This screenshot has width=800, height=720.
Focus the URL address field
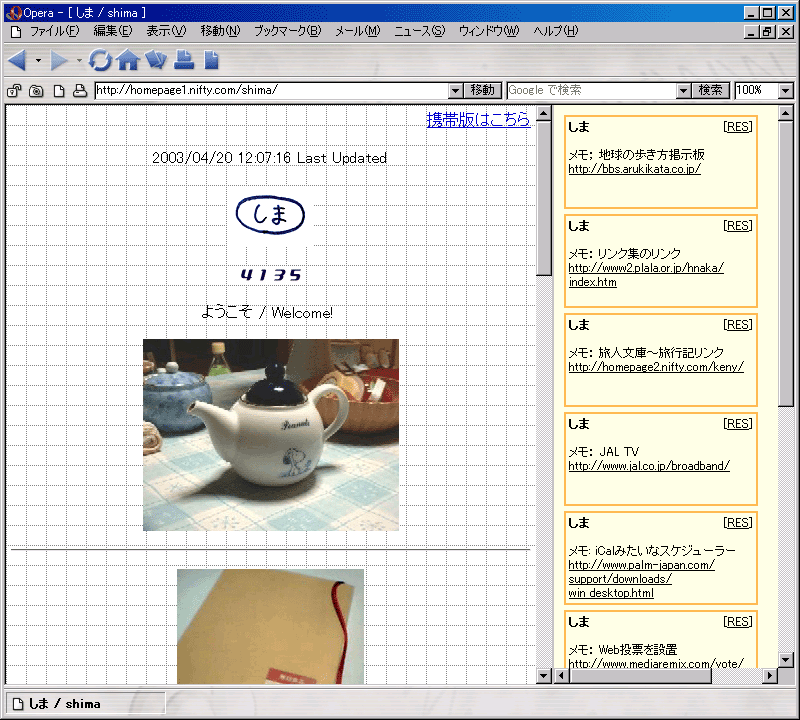pos(271,91)
